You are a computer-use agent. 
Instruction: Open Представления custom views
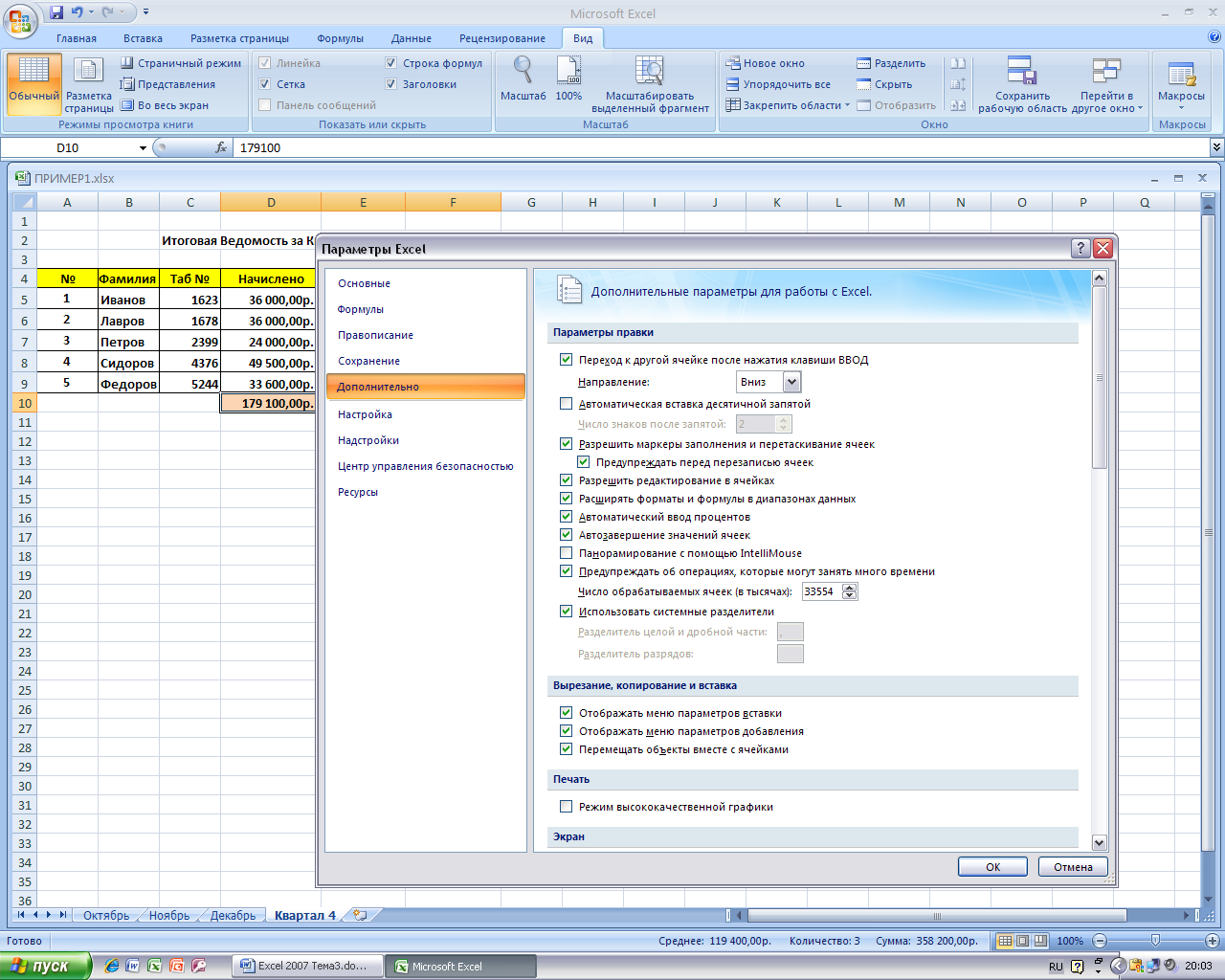click(167, 84)
